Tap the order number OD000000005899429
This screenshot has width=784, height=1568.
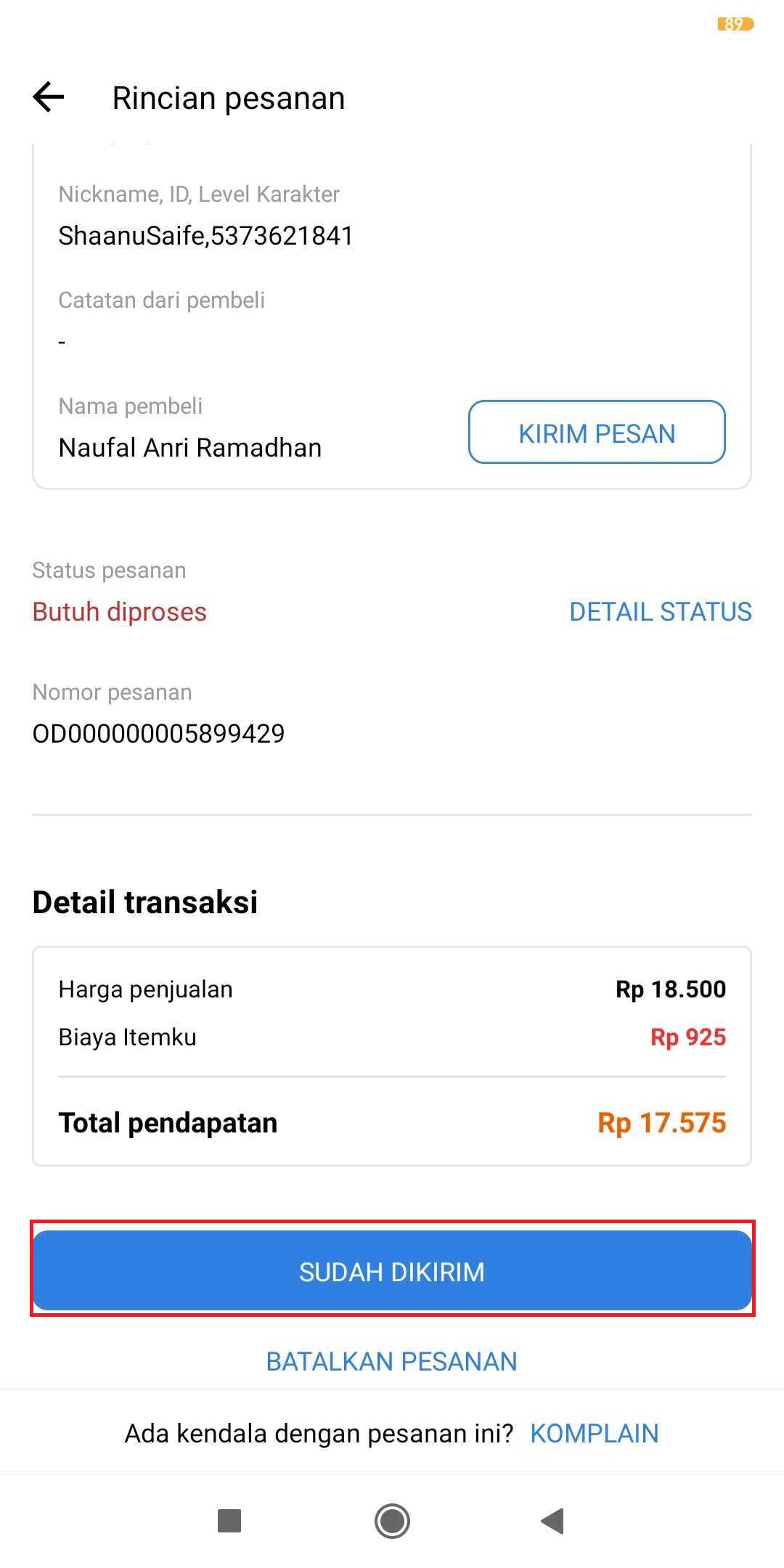[158, 733]
